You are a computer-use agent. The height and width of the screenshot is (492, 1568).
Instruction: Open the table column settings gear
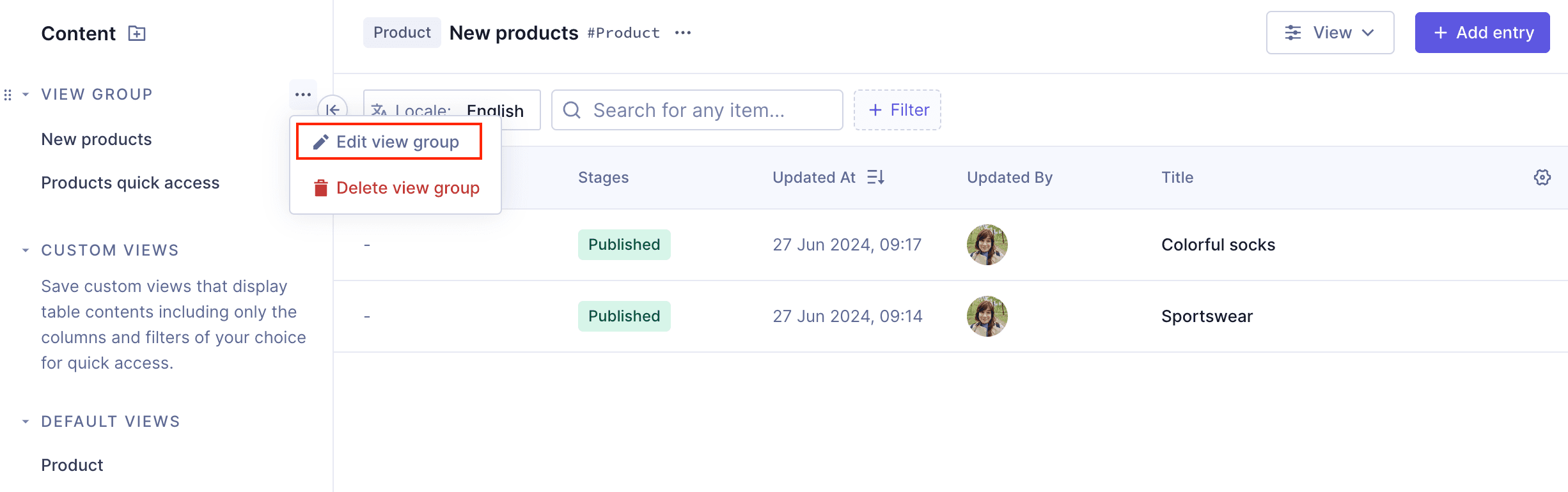pyautogui.click(x=1542, y=178)
